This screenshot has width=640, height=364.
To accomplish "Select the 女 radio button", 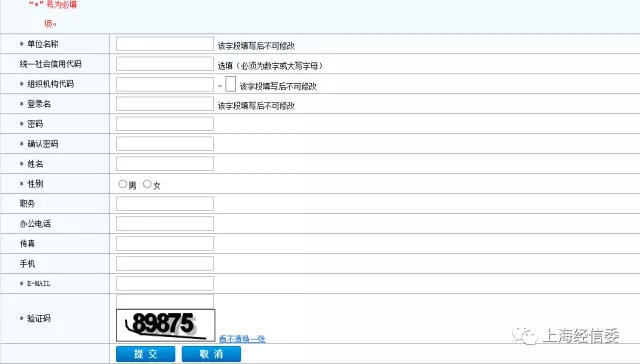I will coord(147,184).
